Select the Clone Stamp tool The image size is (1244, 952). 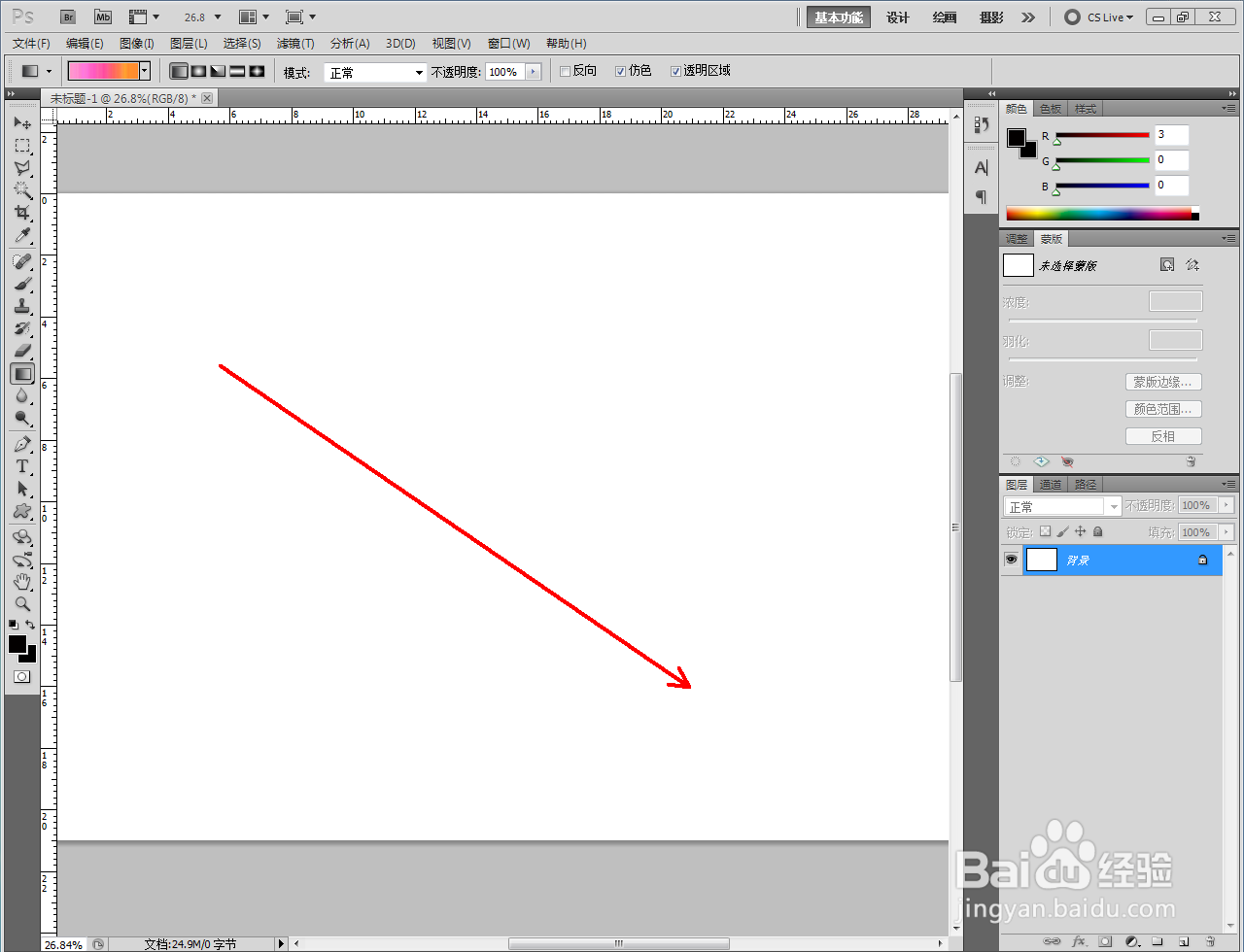coord(22,307)
